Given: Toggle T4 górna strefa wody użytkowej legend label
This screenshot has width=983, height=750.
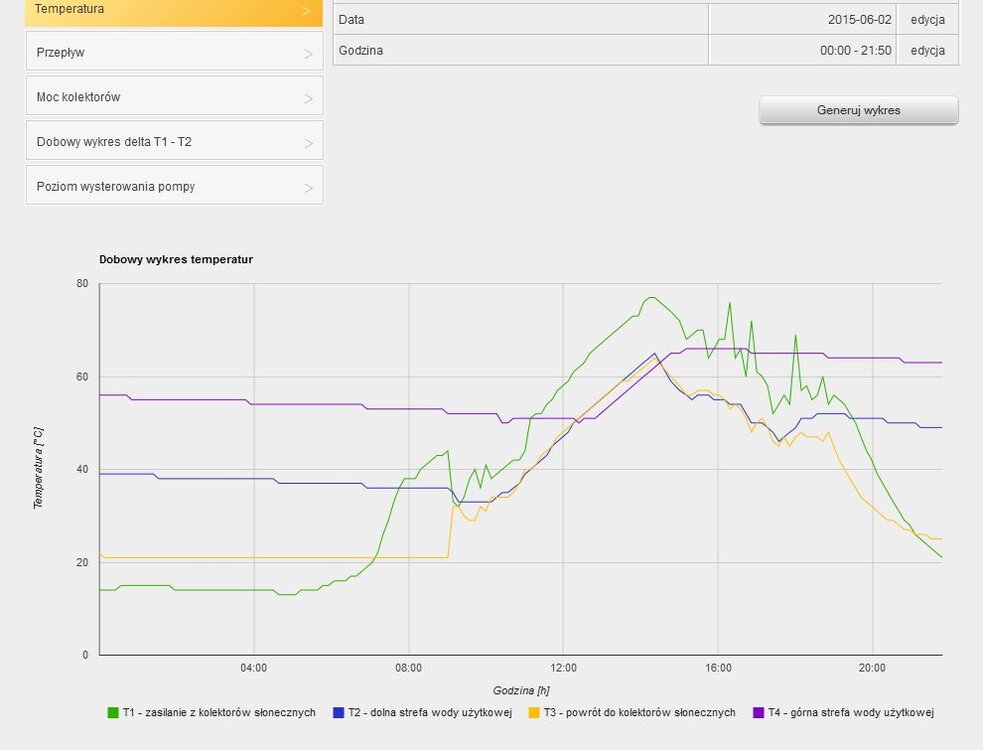Looking at the screenshot, I should [x=851, y=713].
